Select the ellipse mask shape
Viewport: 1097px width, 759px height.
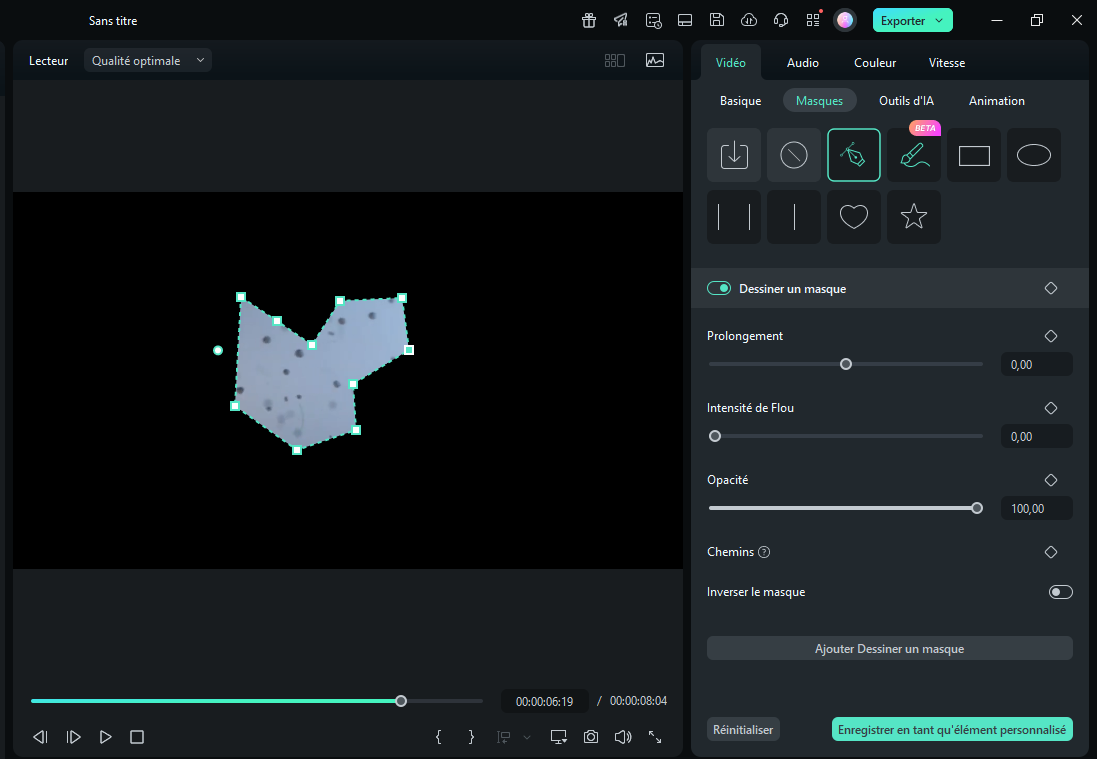(1034, 155)
